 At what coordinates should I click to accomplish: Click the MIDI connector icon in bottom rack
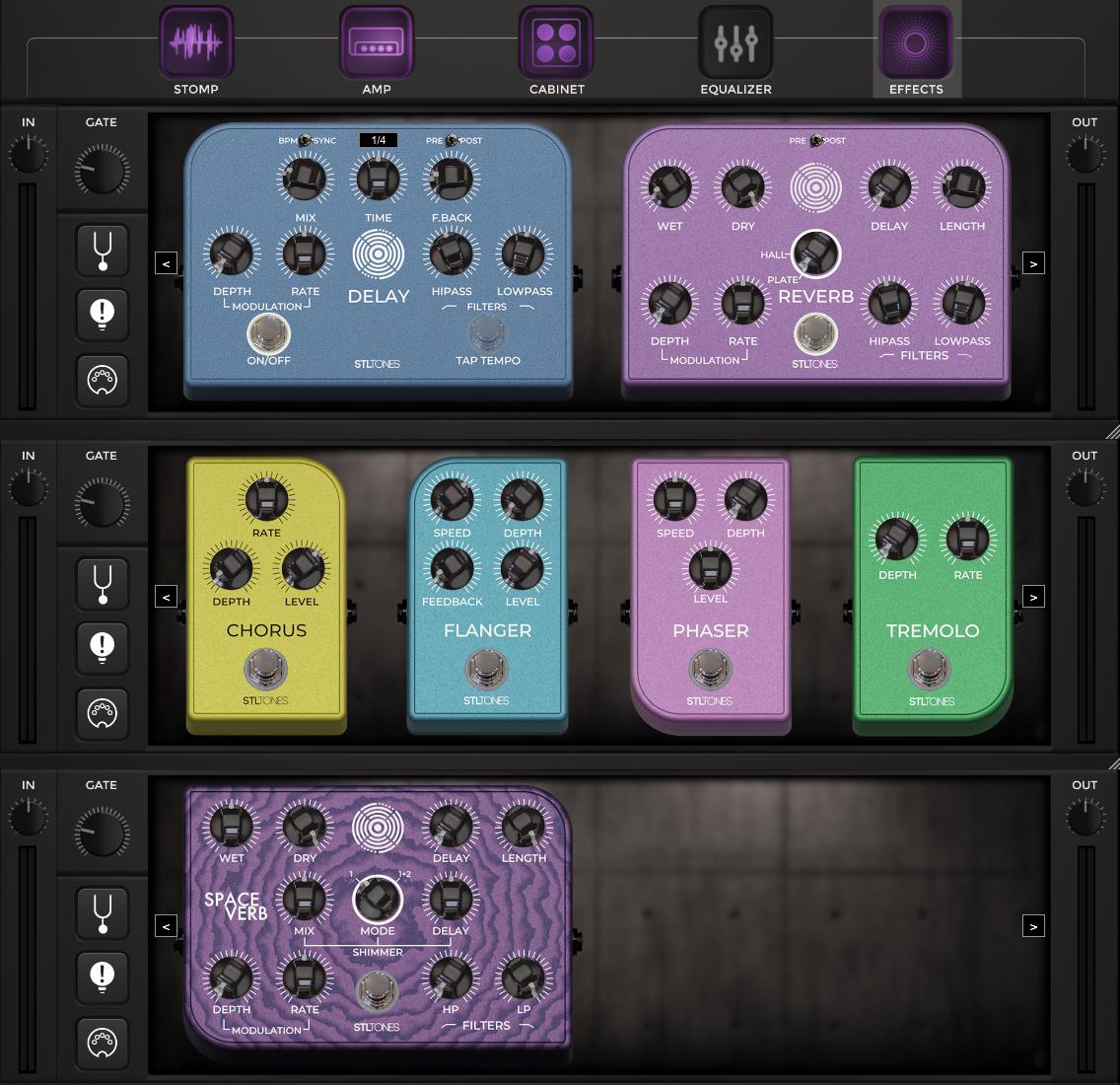(103, 1043)
